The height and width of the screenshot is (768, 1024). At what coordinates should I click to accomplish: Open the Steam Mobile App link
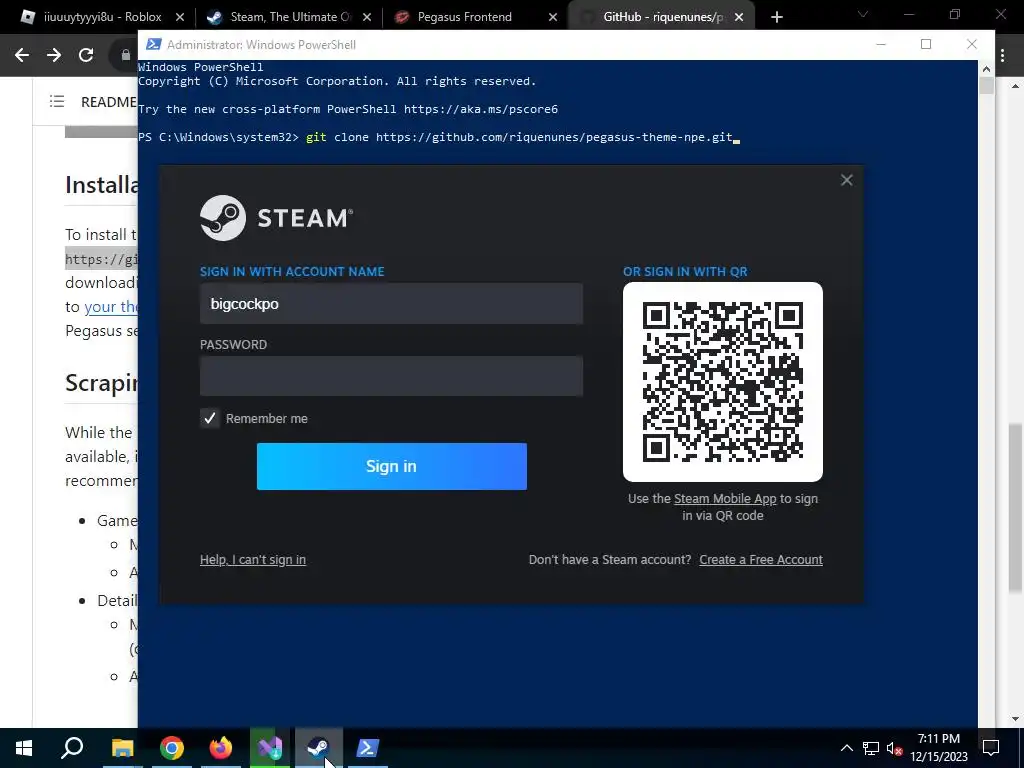[x=725, y=499]
